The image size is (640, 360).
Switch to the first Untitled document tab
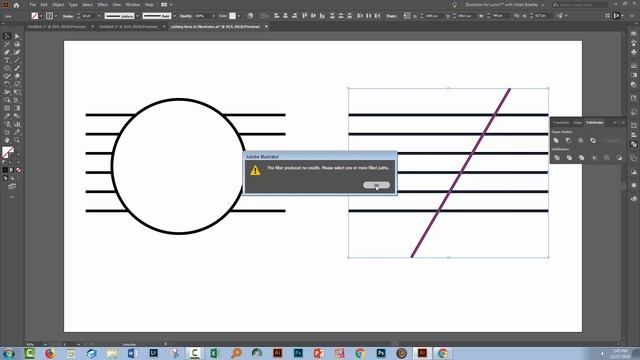pos(57,27)
